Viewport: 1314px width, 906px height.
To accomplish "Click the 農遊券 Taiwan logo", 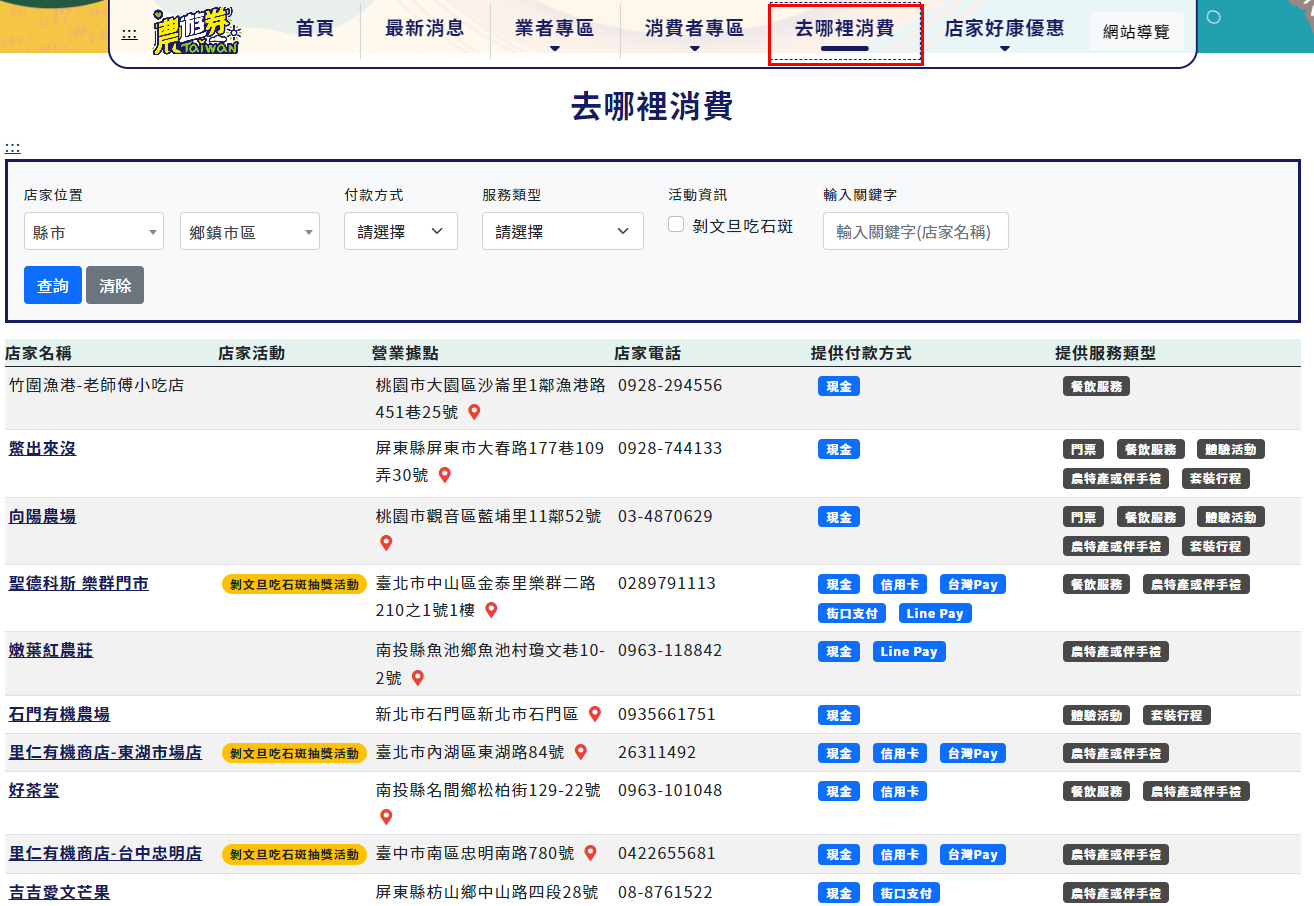I will tap(196, 32).
